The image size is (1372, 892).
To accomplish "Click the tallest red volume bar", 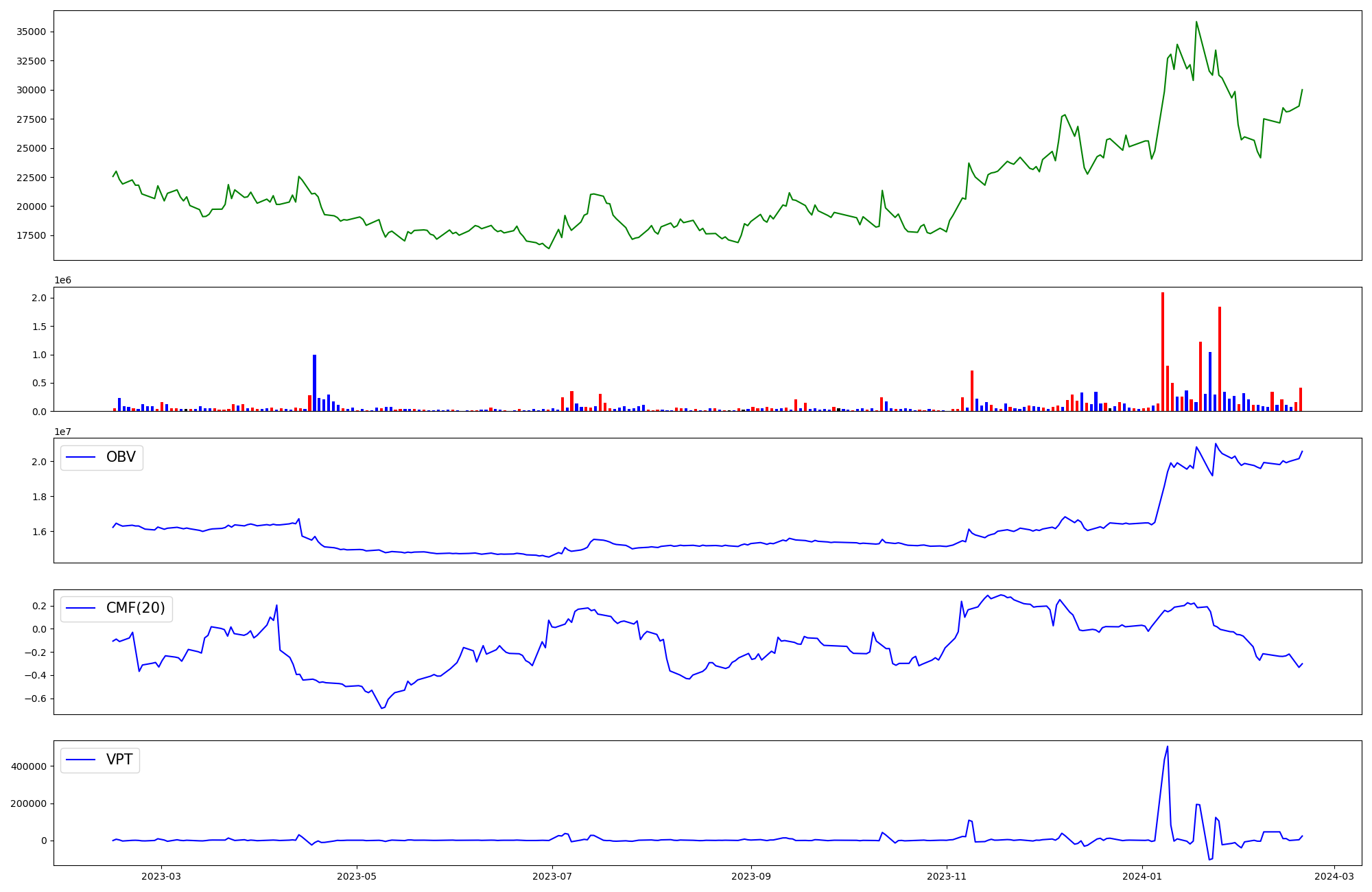I will pos(1163,350).
